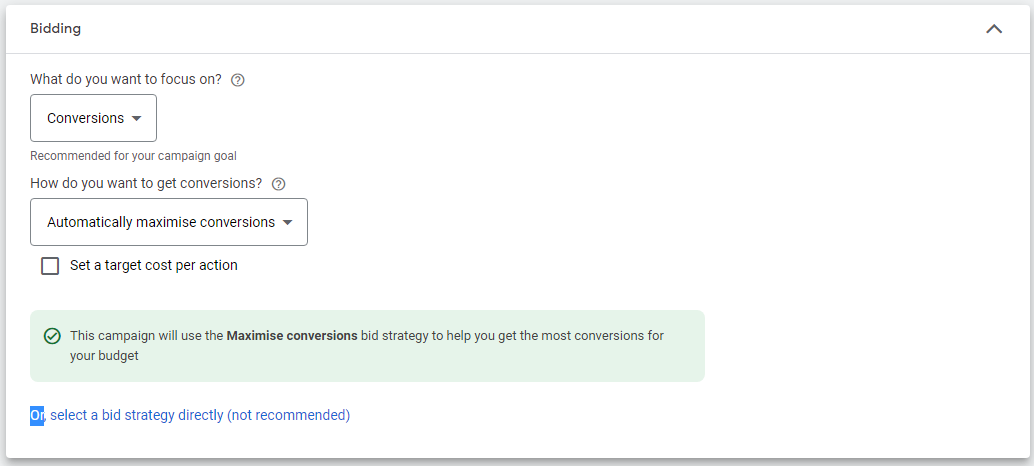Click the '(not recommended)' part of link

click(x=289, y=415)
